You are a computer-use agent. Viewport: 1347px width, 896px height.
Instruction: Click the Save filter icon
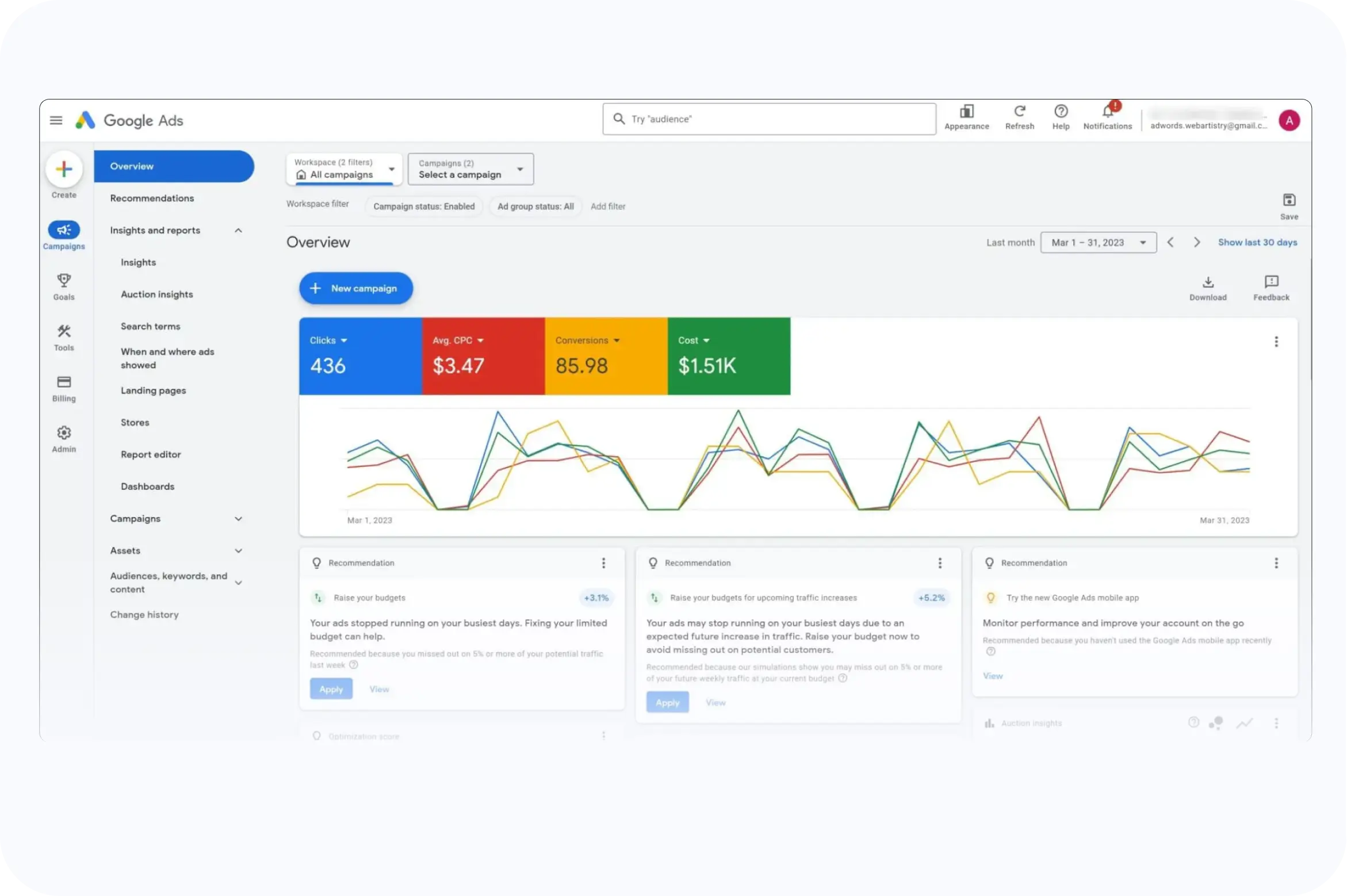pyautogui.click(x=1289, y=200)
